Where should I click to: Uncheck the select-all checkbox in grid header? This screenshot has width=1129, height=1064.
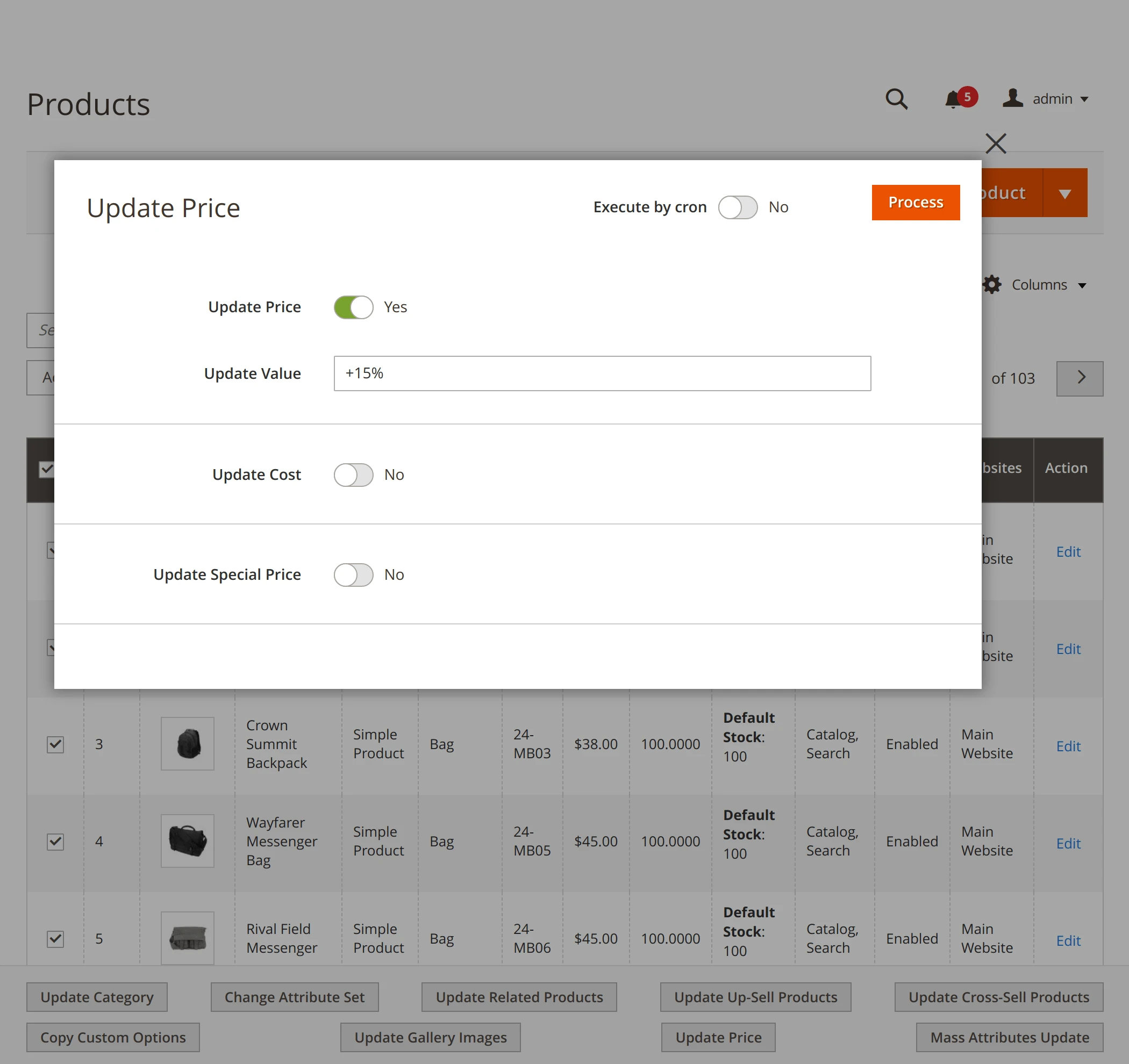coord(47,469)
